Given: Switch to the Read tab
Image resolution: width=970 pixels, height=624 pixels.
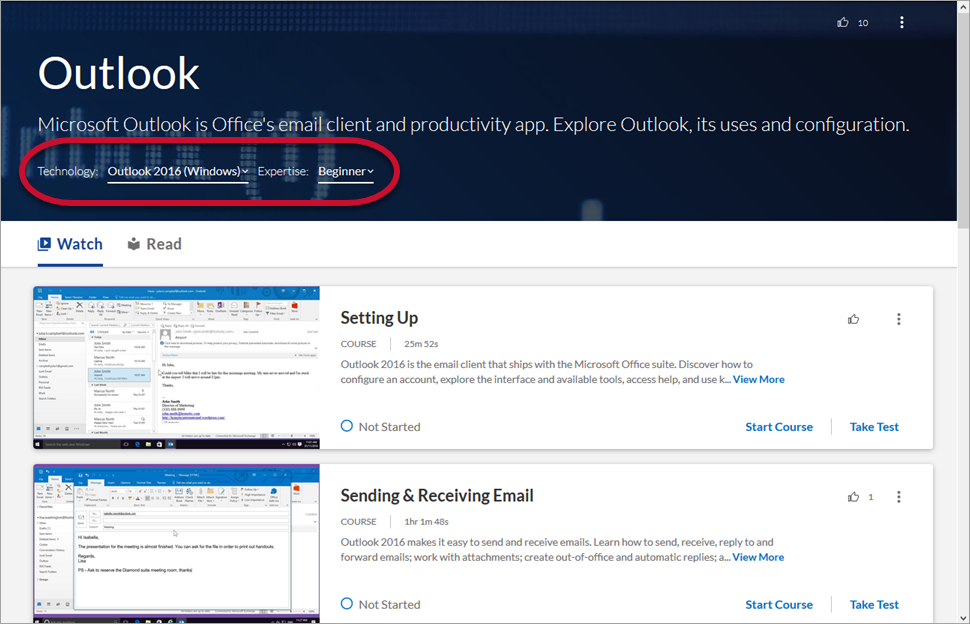Looking at the screenshot, I should (154, 244).
